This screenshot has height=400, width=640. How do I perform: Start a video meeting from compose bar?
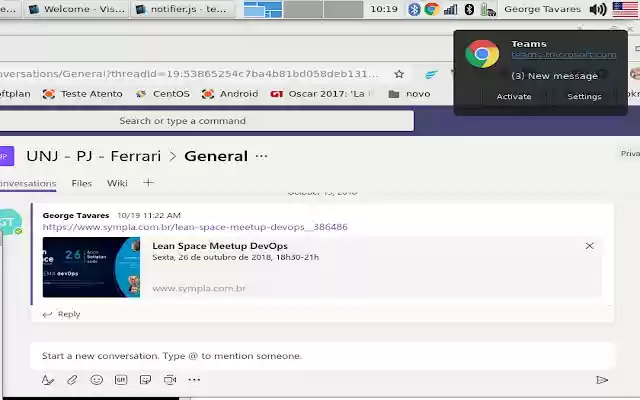(170, 380)
